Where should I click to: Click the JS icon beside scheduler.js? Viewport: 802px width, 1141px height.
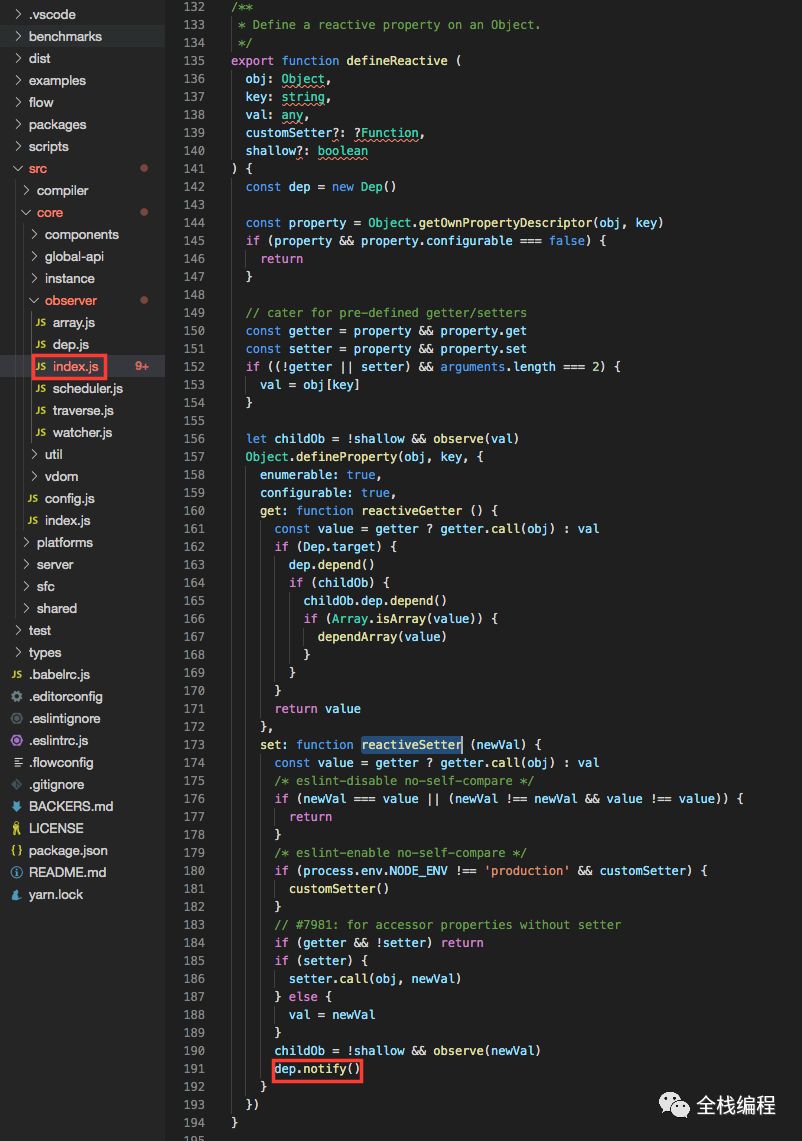(x=41, y=389)
